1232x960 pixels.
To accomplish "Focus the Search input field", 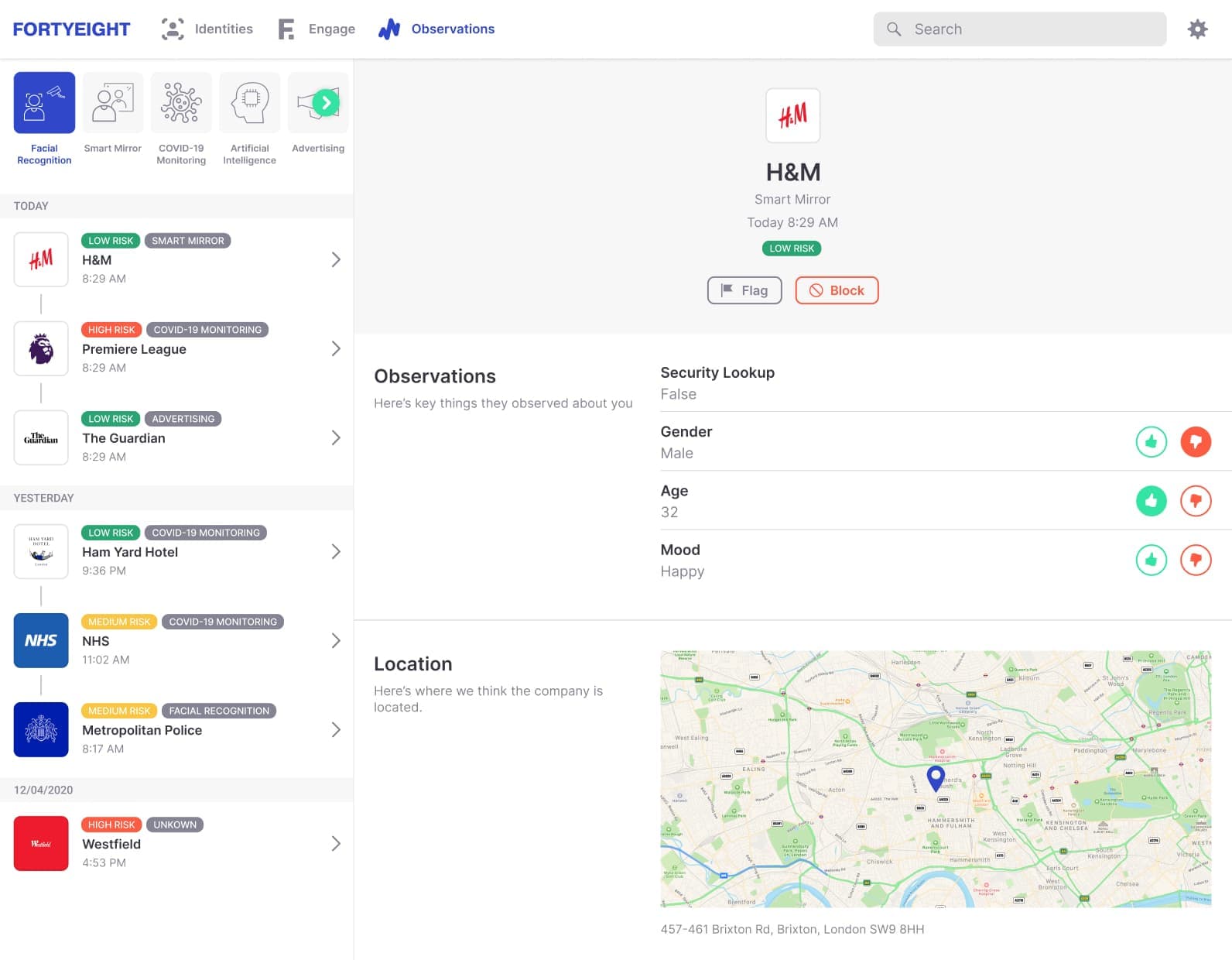I will [x=1019, y=29].
